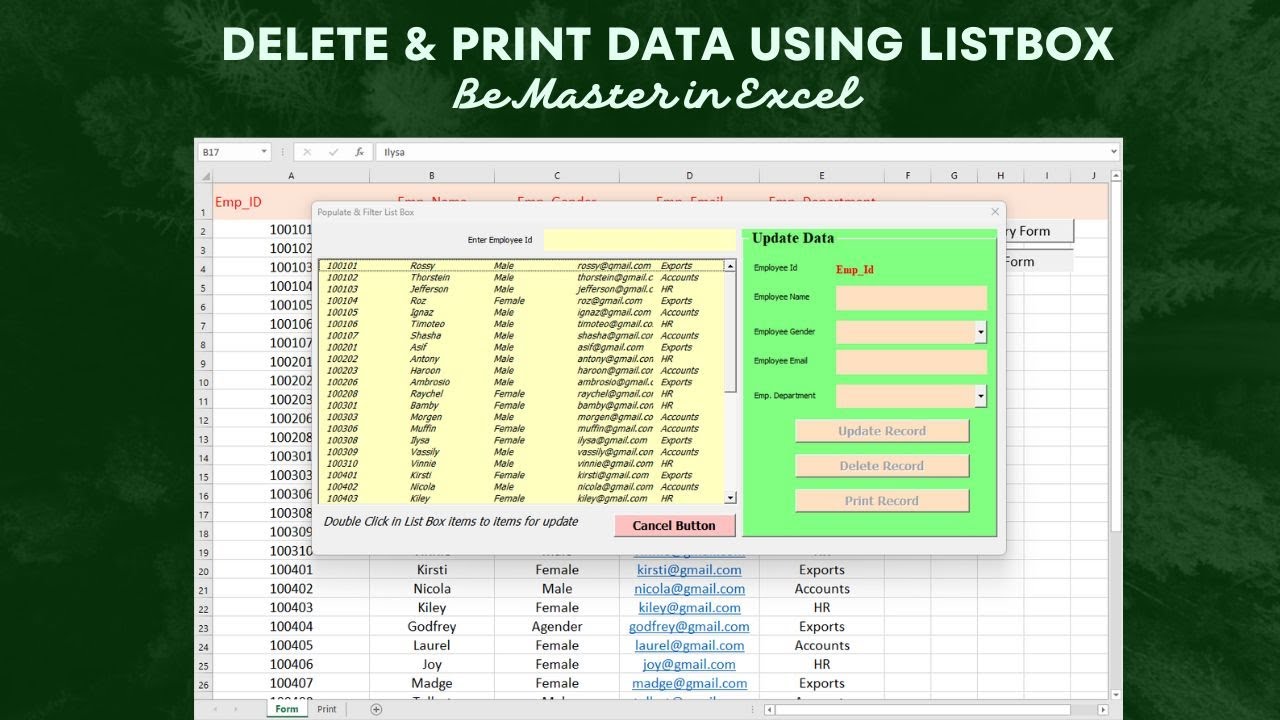Screen dimensions: 1280x720
Task: Open the Emp. Department combo box
Action: [980, 396]
